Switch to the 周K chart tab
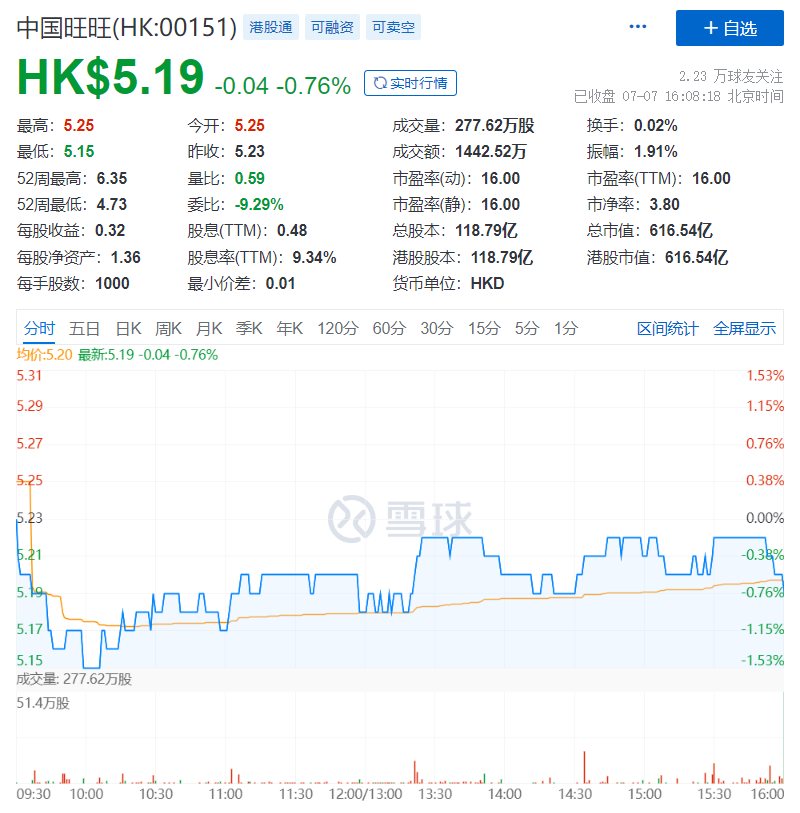 [169, 328]
